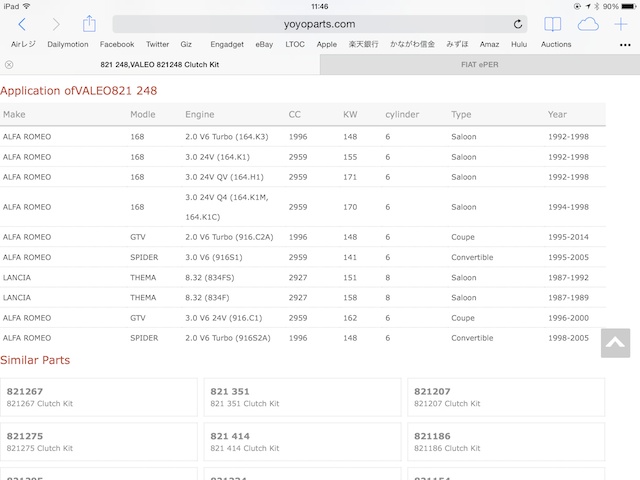Tap the yoyoparts.com address bar
Viewport: 640px width, 480px height.
coord(320,24)
